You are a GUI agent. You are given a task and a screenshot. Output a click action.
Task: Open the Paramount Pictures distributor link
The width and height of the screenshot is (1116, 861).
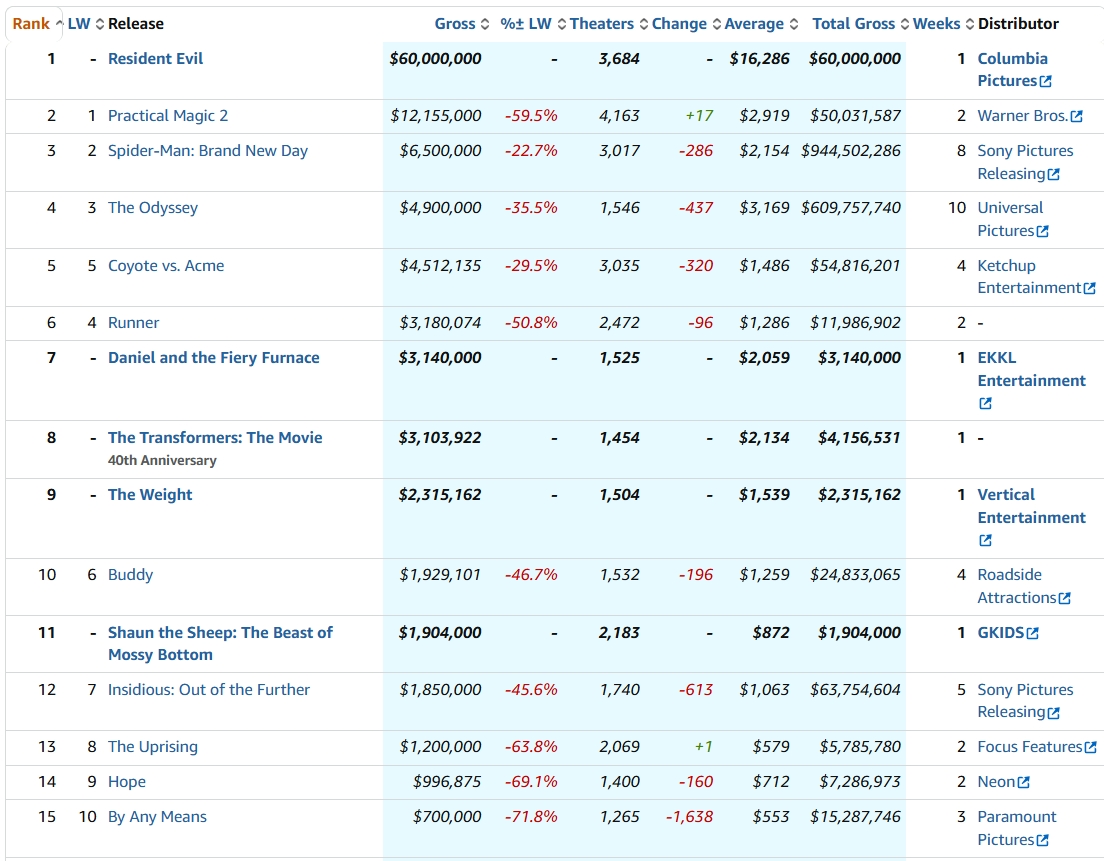[x=1016, y=828]
